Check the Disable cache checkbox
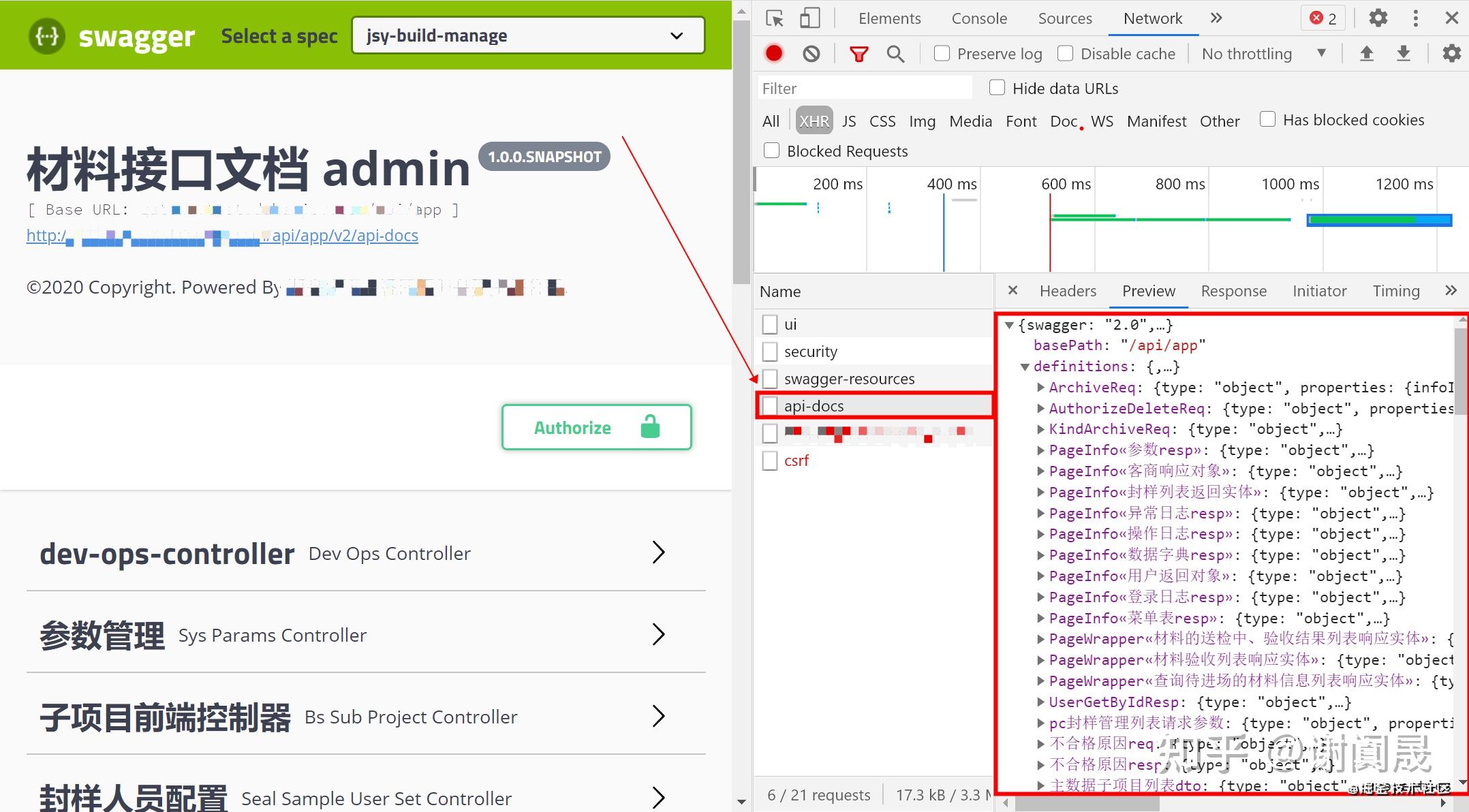This screenshot has height=812, width=1469. (1065, 53)
